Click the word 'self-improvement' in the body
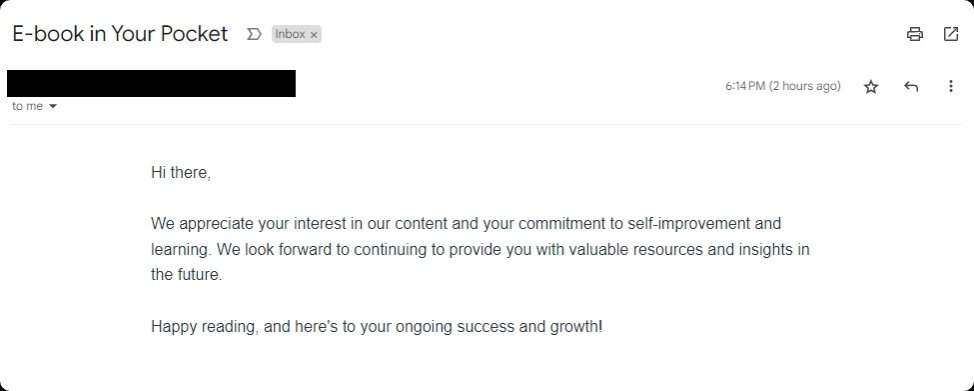This screenshot has height=391, width=974. coord(689,223)
